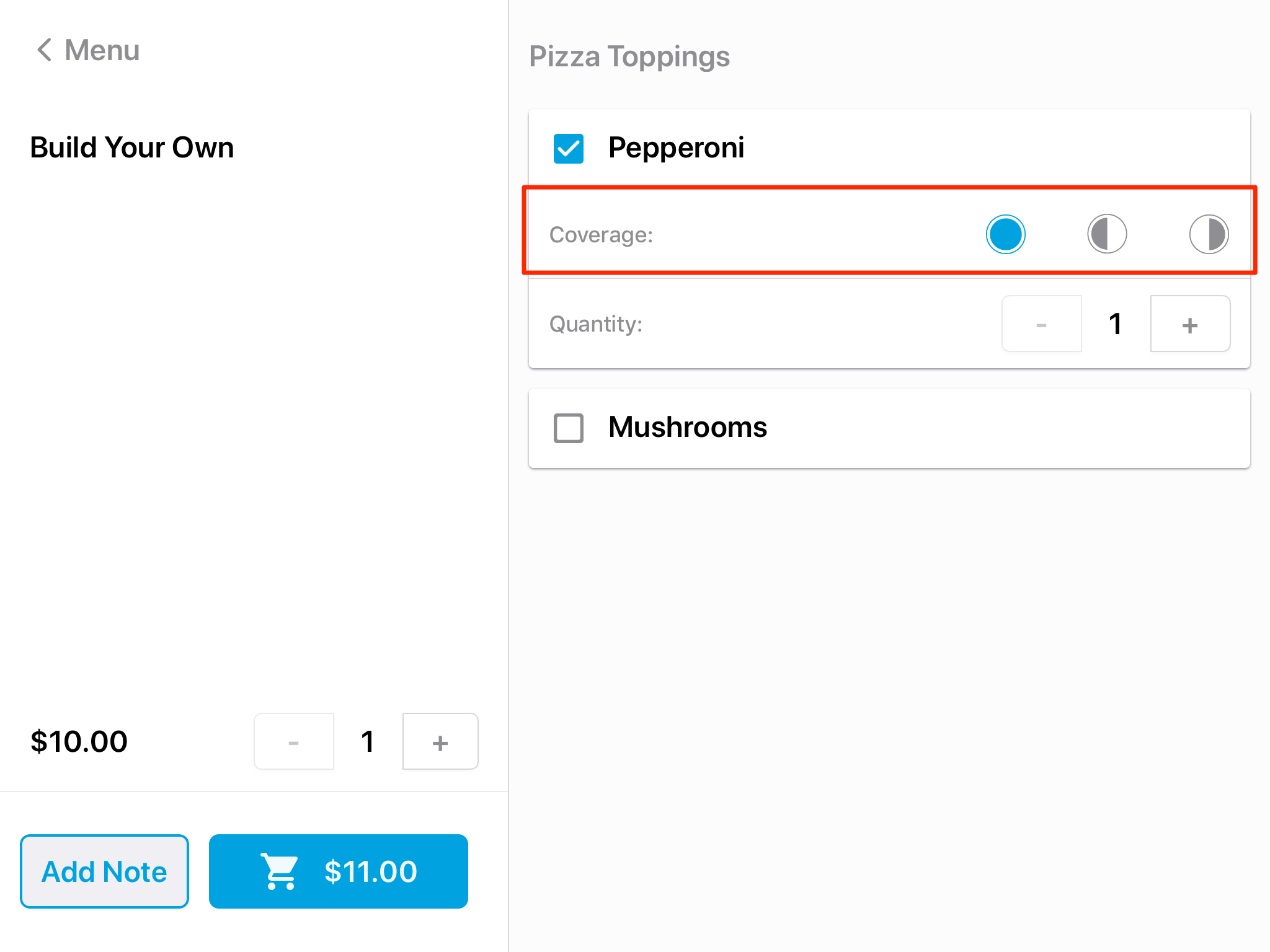Click the Pepperoni quantity value

pos(1115,324)
